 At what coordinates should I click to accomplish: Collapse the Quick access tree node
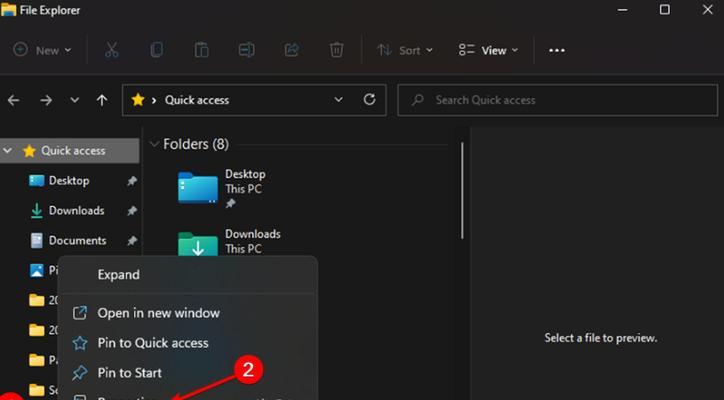(8, 151)
